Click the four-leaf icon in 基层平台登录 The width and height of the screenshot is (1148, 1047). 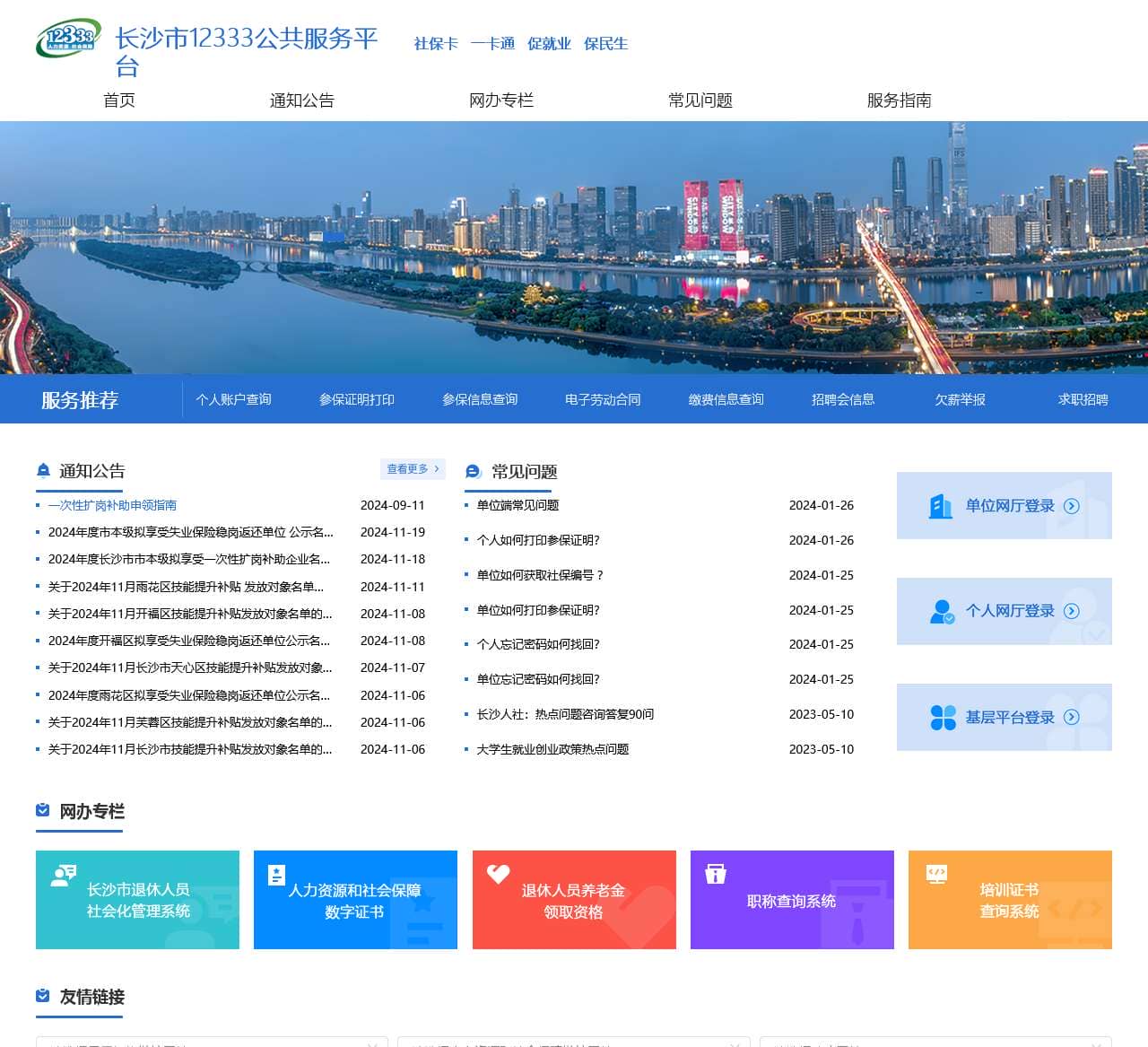click(943, 717)
